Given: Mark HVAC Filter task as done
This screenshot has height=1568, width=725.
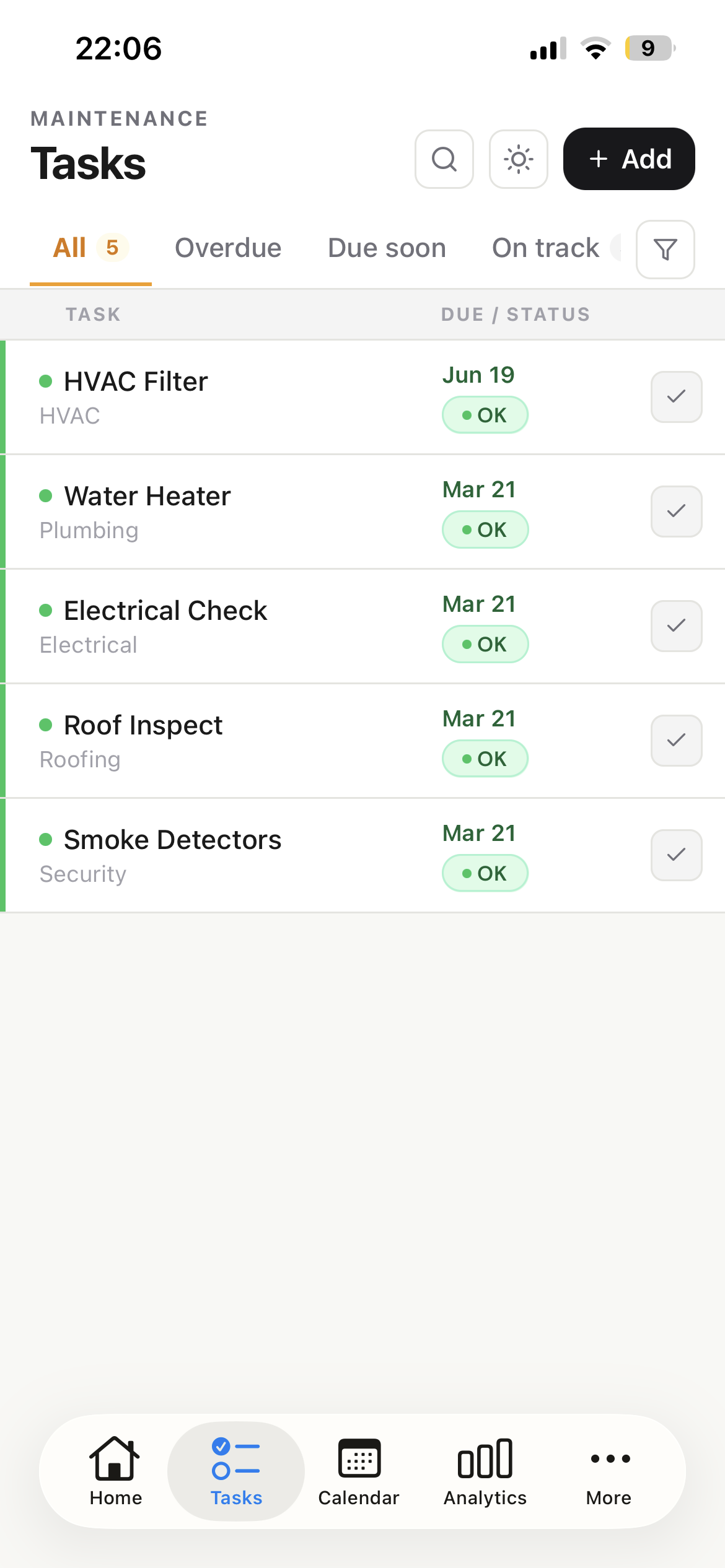Looking at the screenshot, I should (676, 397).
